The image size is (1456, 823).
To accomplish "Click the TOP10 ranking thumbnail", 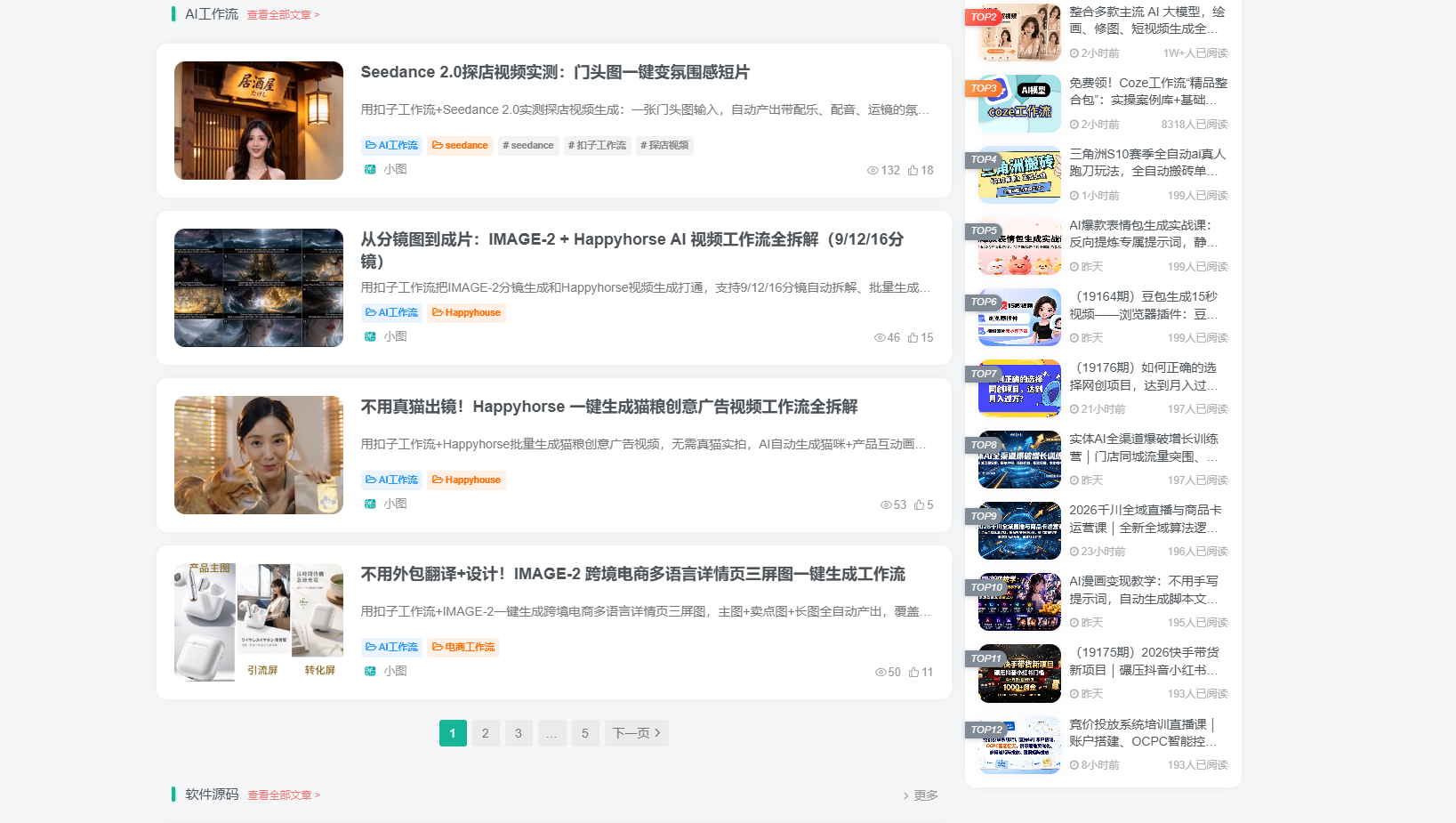I will tap(1019, 601).
